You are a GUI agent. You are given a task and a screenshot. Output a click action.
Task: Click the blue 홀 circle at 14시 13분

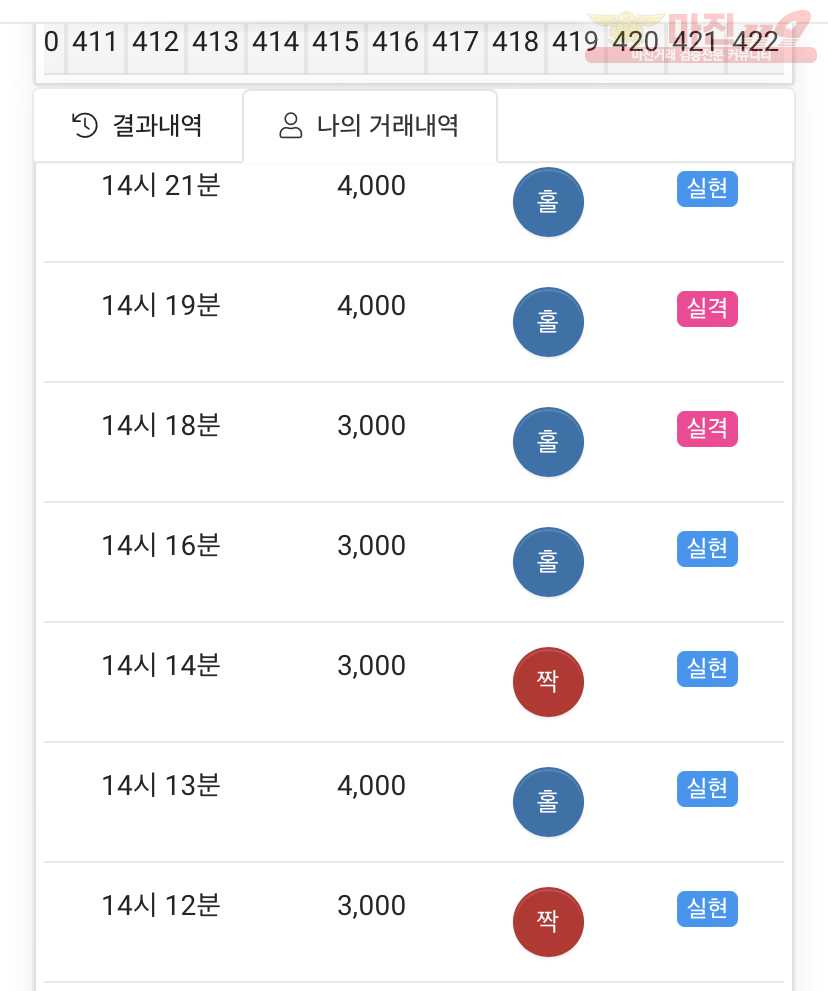point(548,802)
